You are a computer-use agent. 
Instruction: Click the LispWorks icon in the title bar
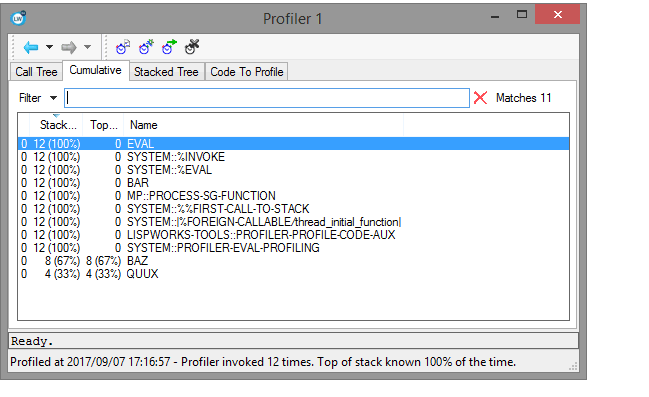(18, 18)
